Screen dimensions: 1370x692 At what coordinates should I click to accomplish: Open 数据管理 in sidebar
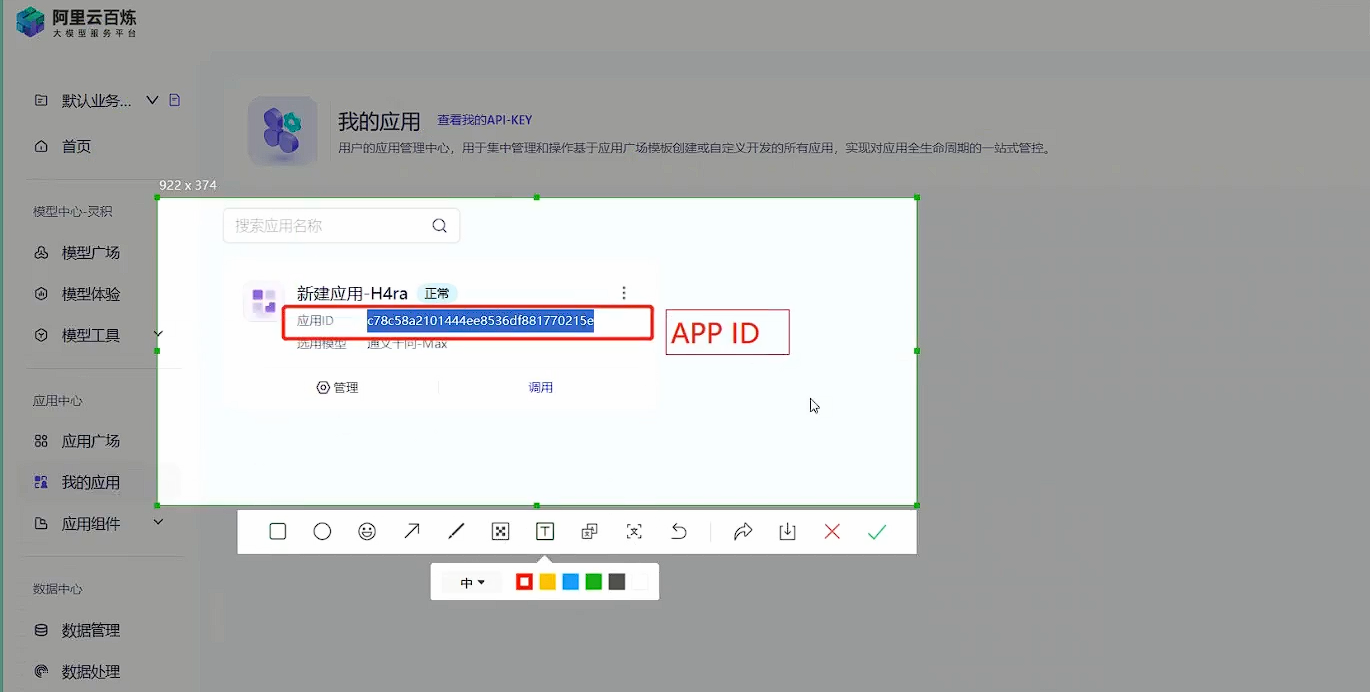point(90,631)
